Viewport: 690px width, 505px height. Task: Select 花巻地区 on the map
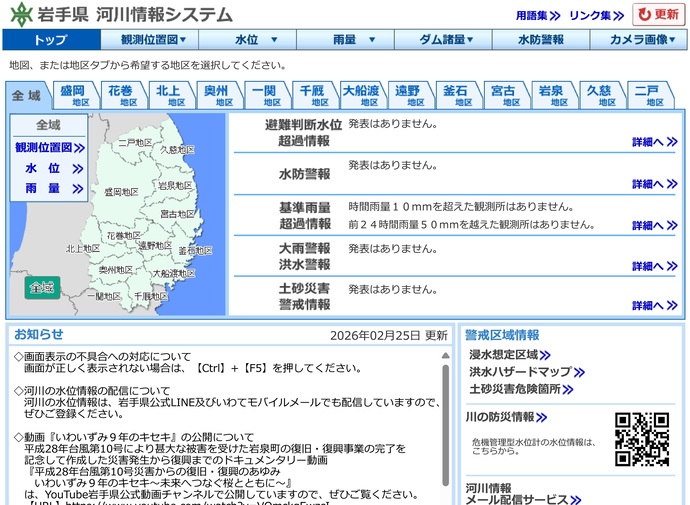pyautogui.click(x=124, y=236)
